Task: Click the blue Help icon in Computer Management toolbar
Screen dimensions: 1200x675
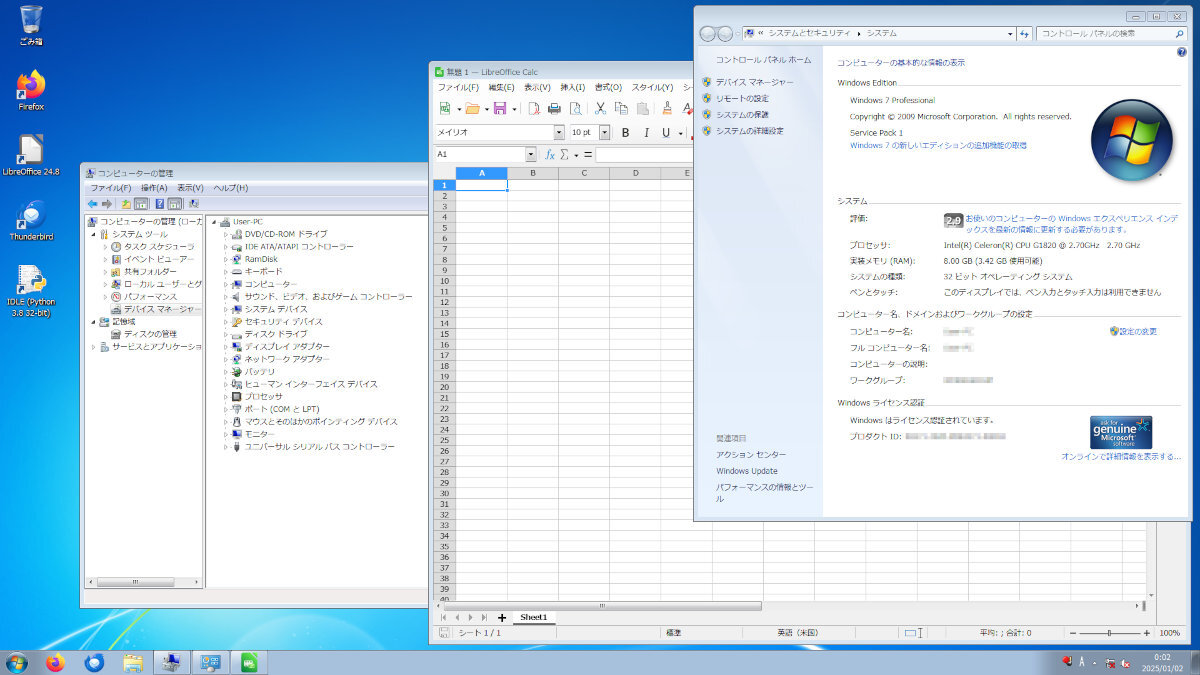Action: [x=160, y=204]
